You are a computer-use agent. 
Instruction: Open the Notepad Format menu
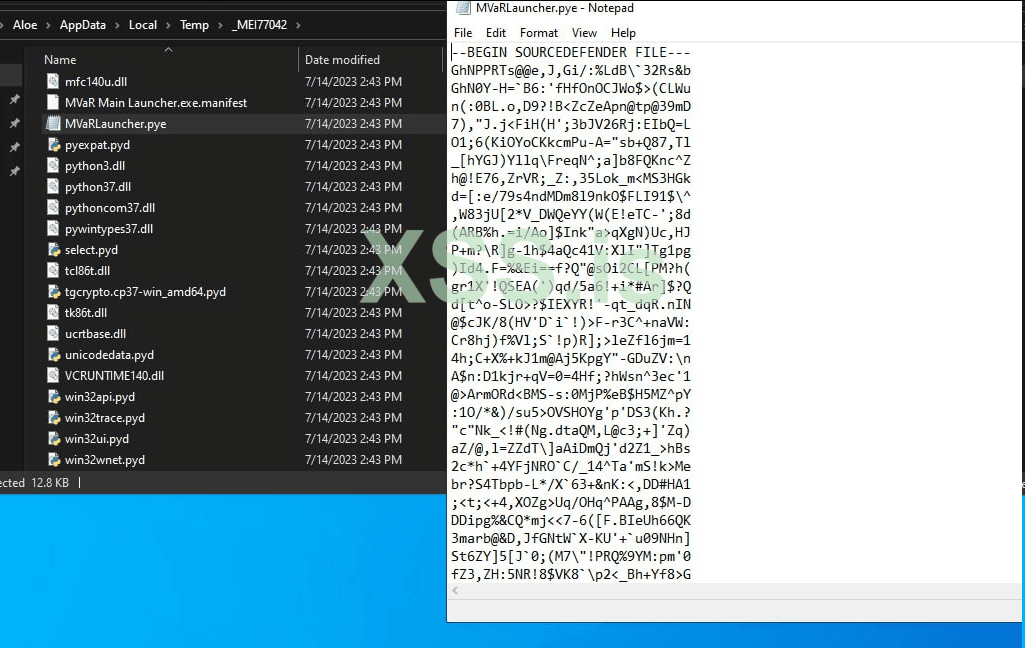(x=539, y=33)
